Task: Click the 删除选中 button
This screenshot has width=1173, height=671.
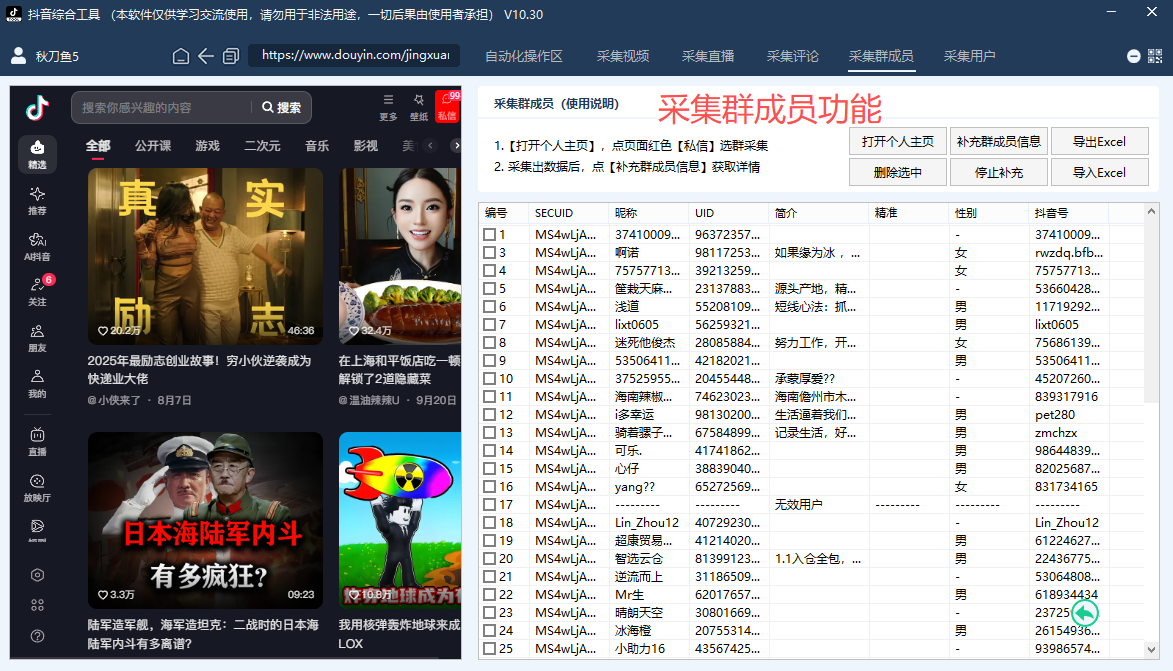Action: 898,172
